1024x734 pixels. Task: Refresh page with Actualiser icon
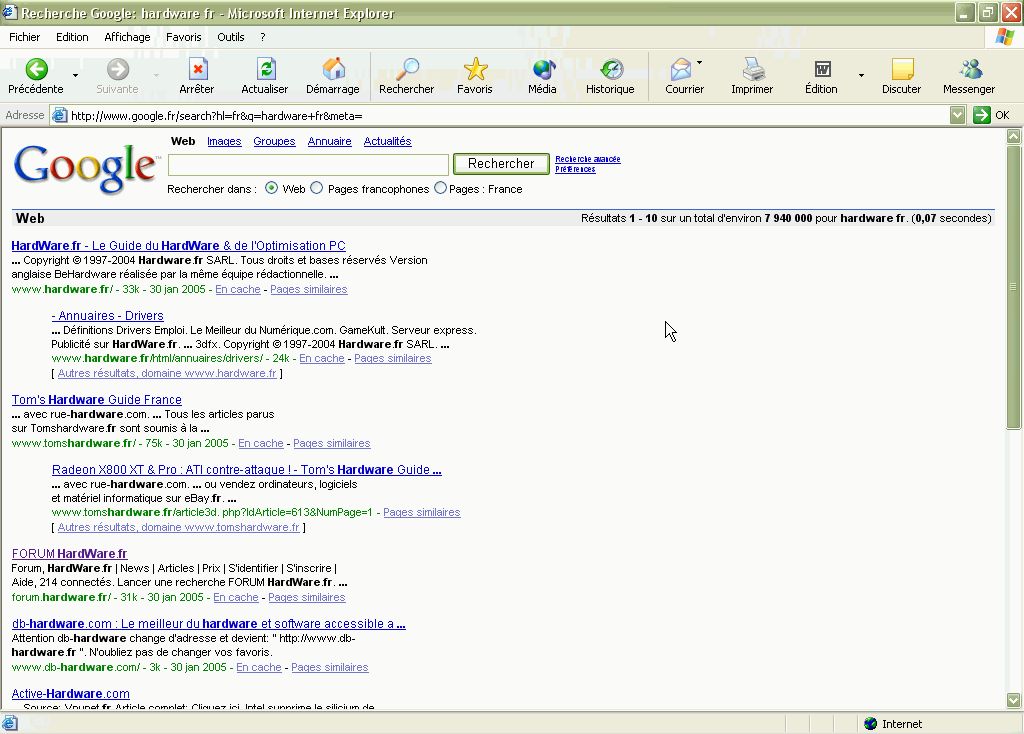click(x=265, y=69)
